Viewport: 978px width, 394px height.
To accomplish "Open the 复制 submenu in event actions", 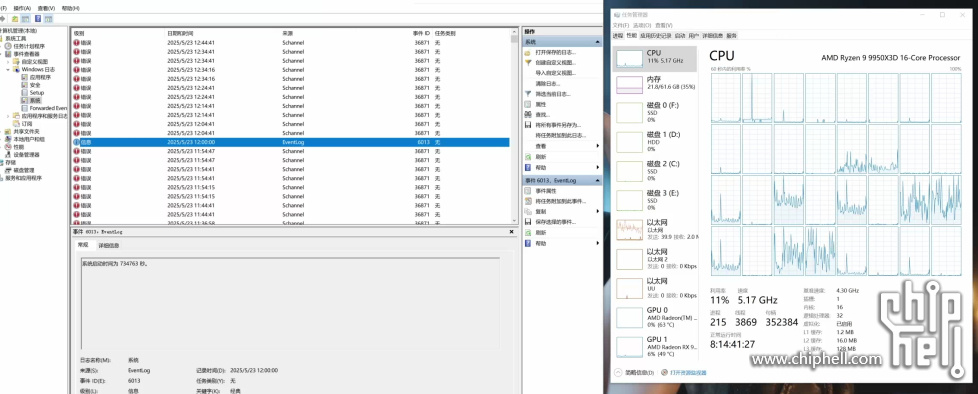I will [x=598, y=211].
